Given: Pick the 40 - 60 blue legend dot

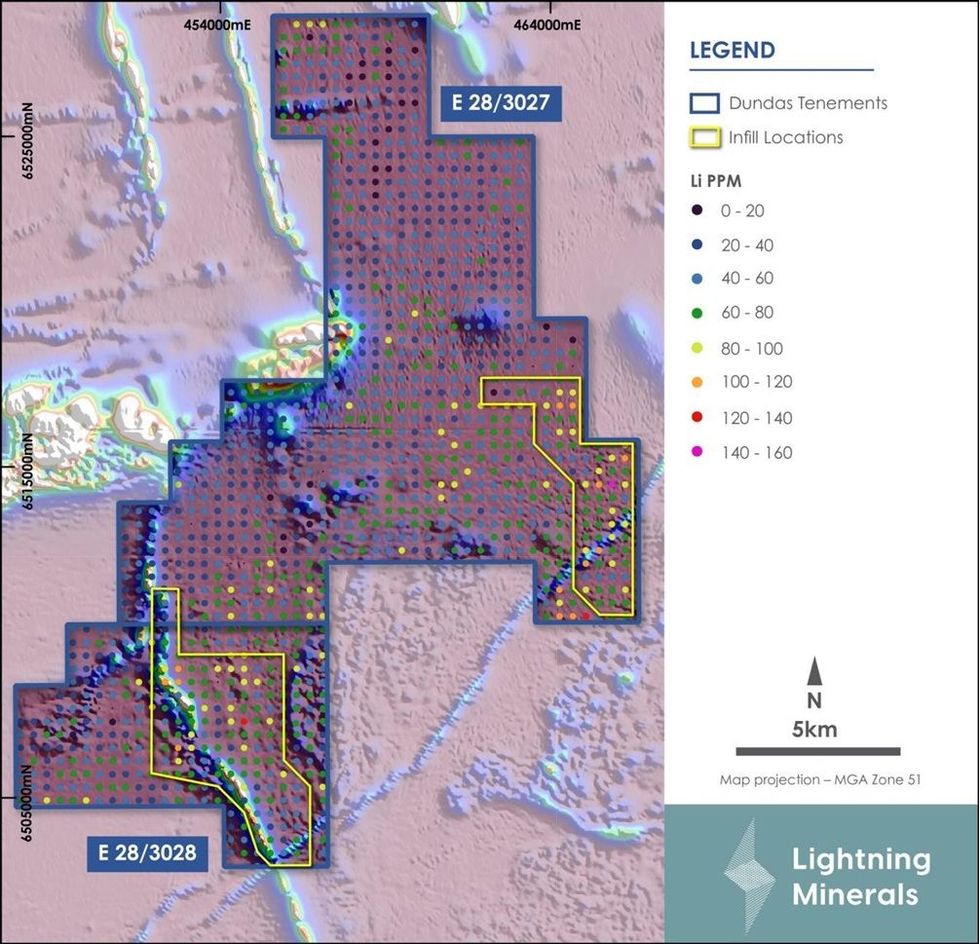Looking at the screenshot, I should click(x=698, y=278).
